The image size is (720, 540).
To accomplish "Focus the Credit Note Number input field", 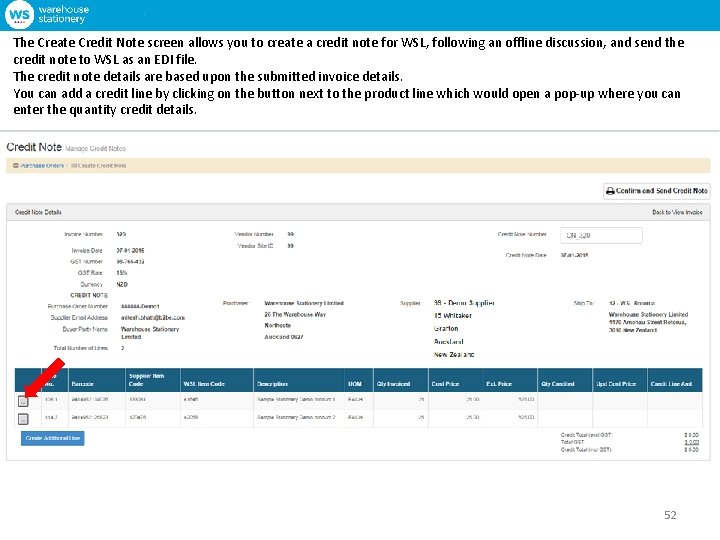I will [x=601, y=236].
